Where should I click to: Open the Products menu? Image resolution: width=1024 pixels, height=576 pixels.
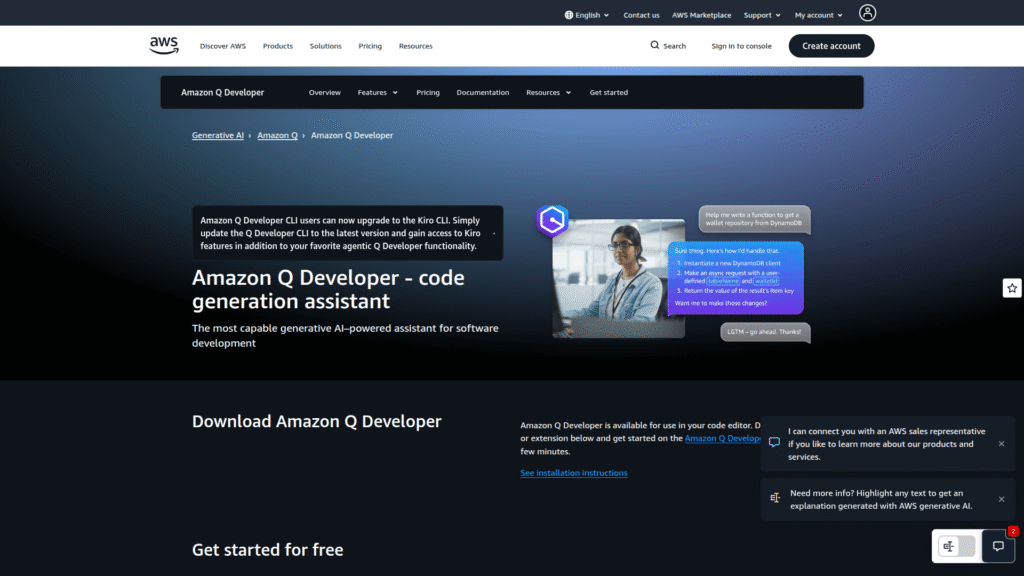click(x=277, y=46)
